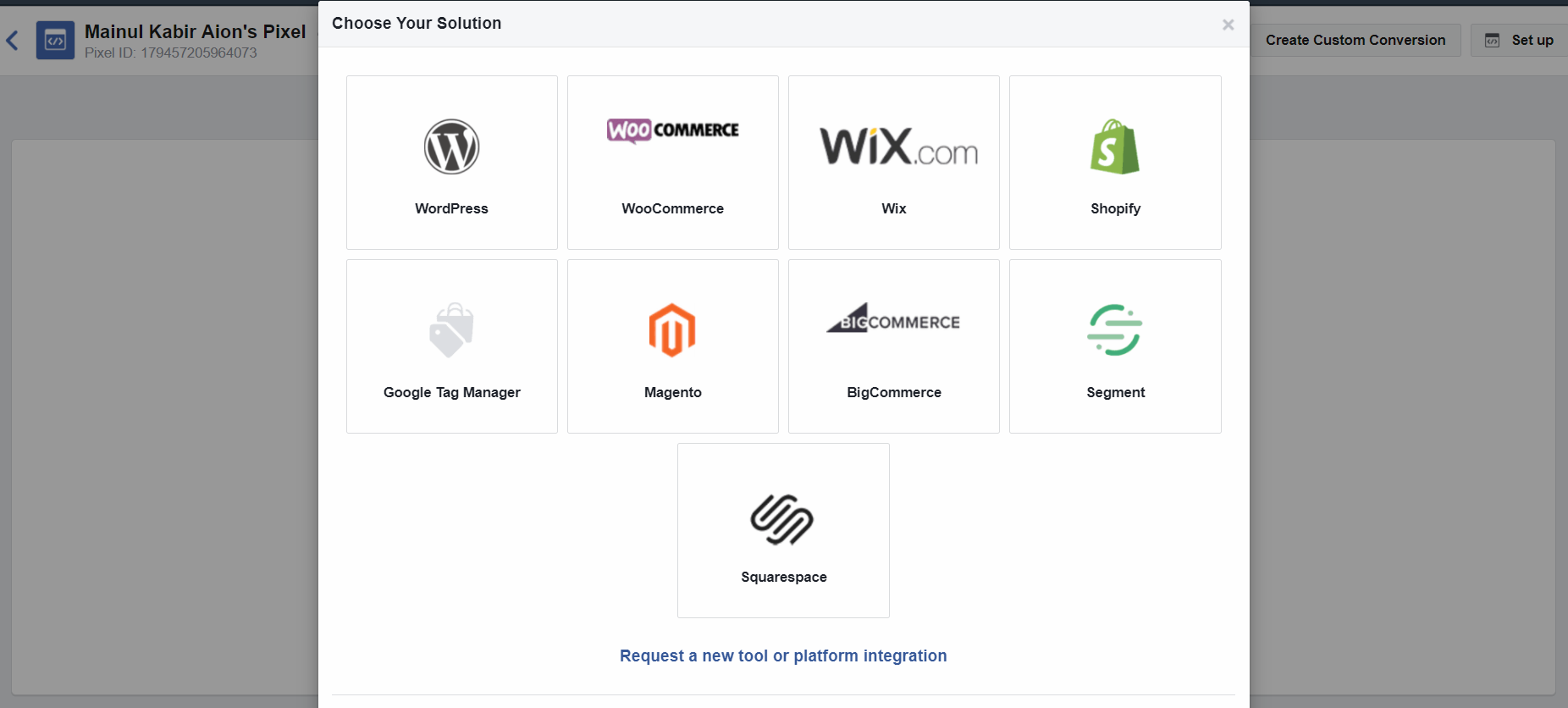The width and height of the screenshot is (1568, 708).
Task: Click the Shopify label text
Action: [x=1115, y=209]
